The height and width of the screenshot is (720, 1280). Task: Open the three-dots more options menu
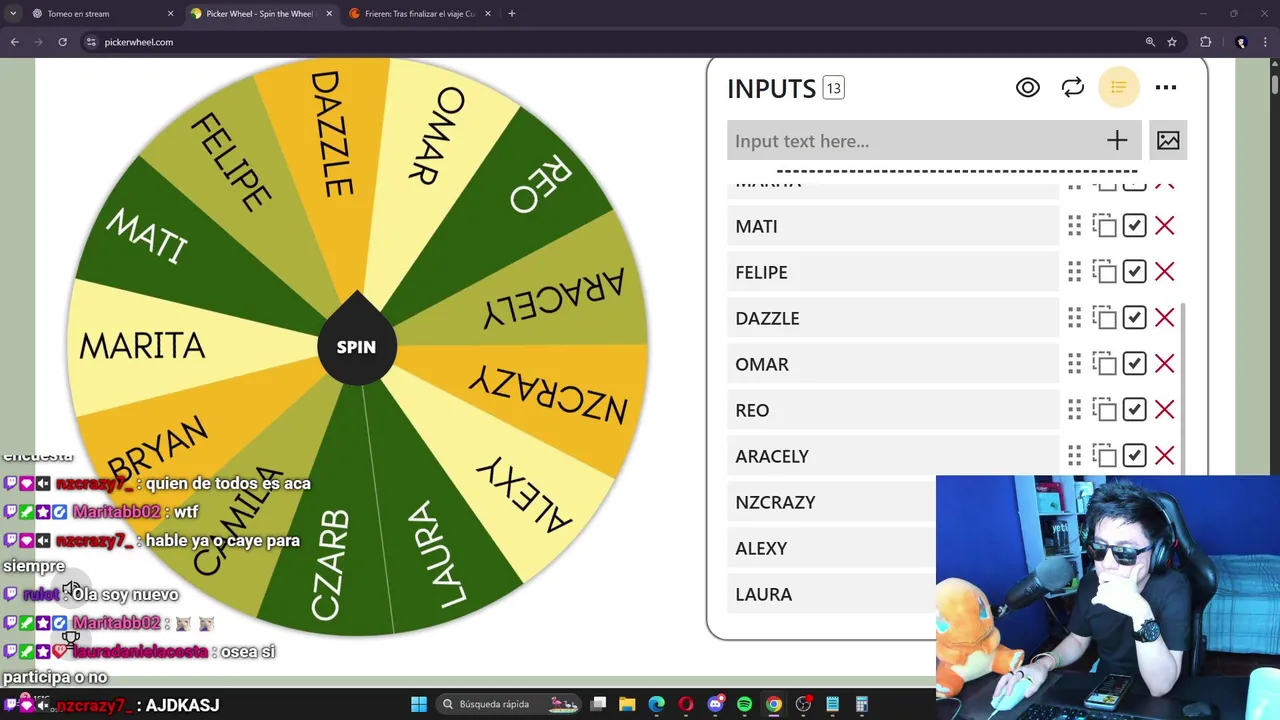(x=1166, y=88)
